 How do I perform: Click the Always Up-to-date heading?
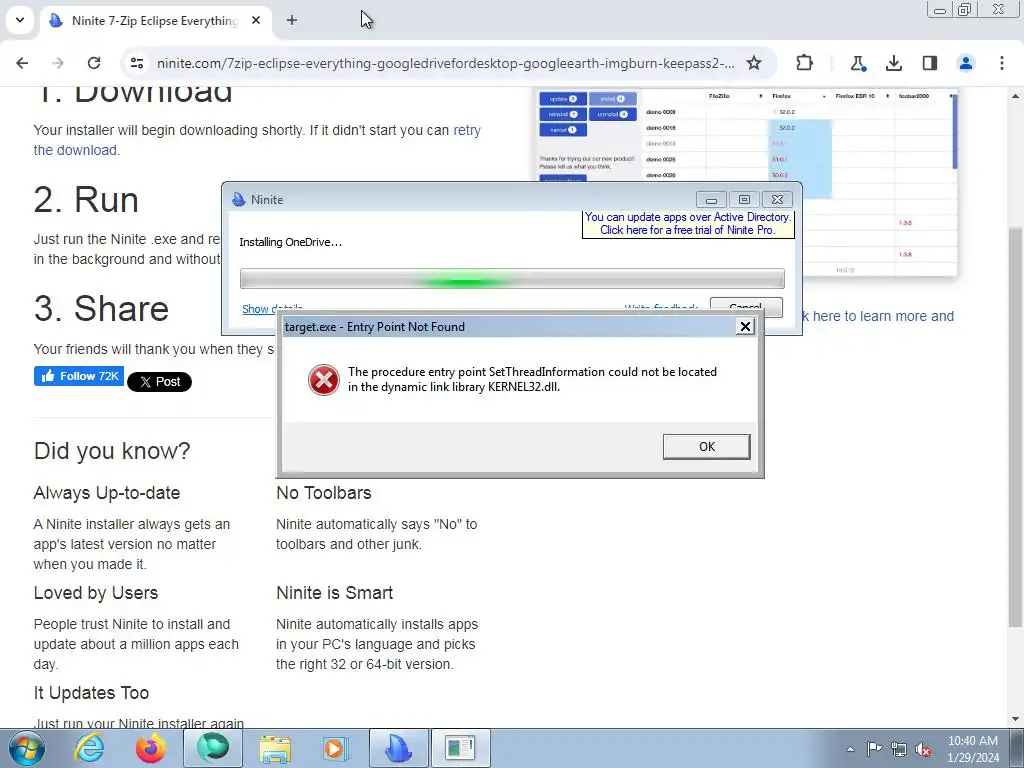(x=106, y=492)
